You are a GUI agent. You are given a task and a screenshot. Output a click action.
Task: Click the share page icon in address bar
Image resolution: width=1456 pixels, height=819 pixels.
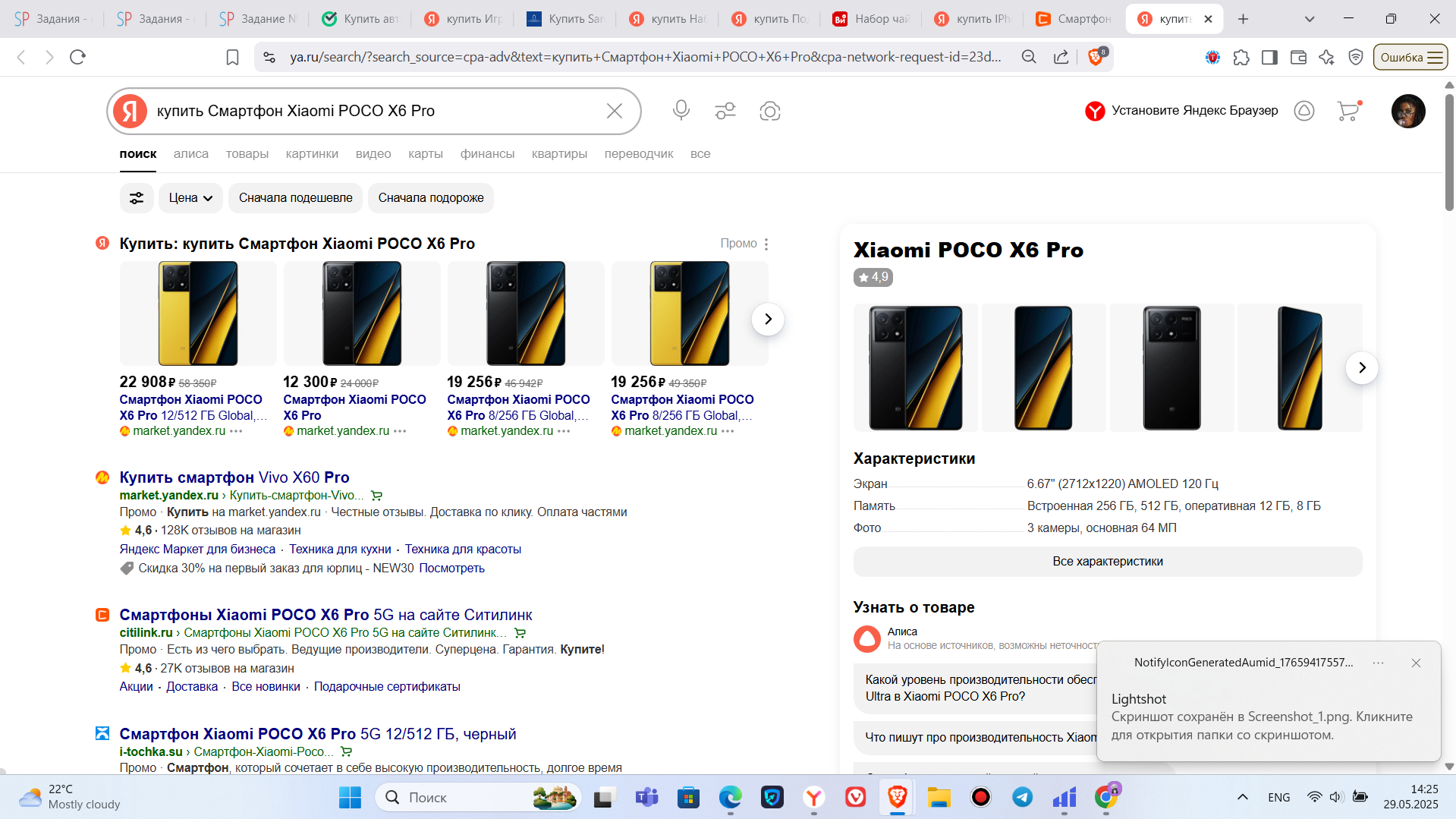(1061, 57)
